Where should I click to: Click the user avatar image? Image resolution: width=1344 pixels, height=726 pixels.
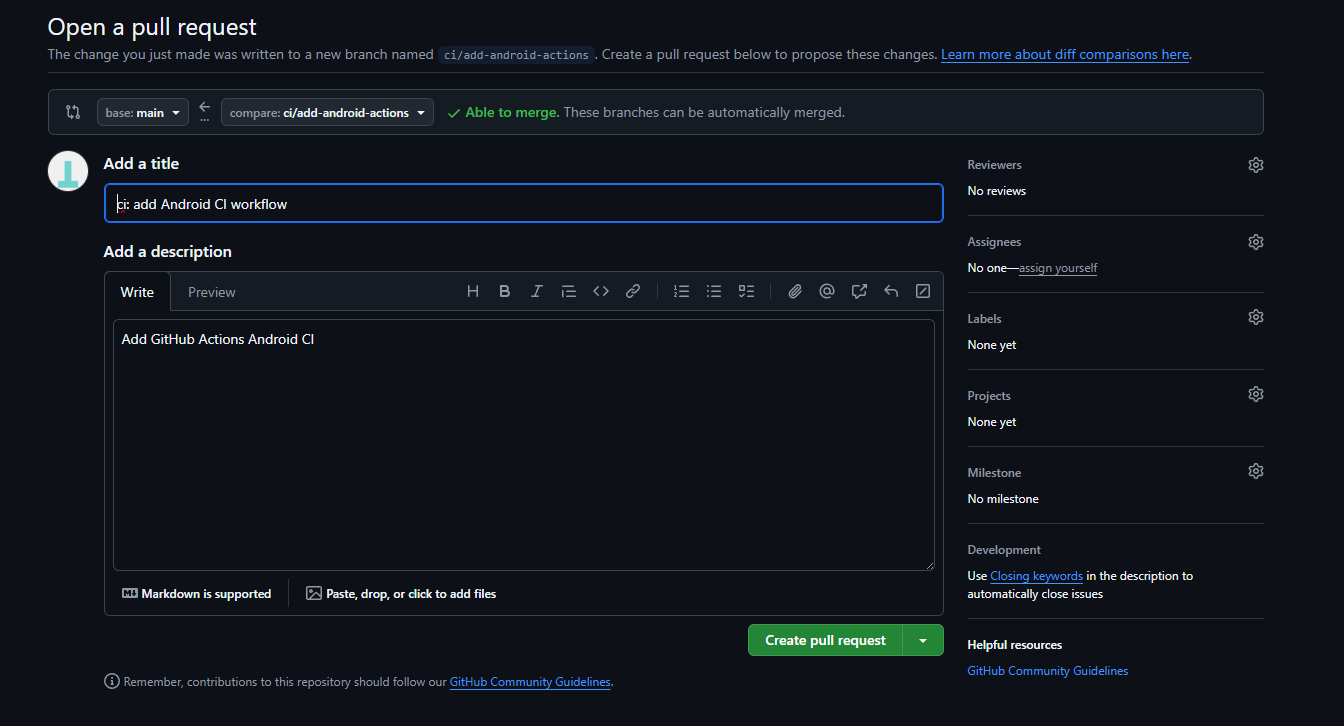pos(68,171)
